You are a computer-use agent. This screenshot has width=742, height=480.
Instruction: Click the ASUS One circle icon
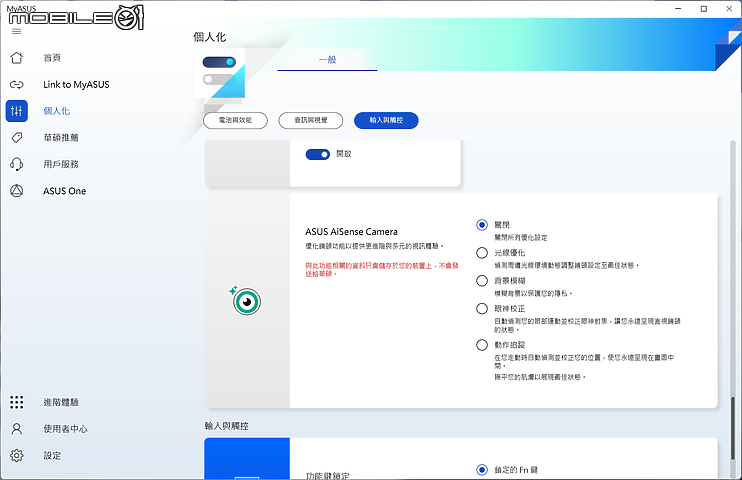pos(17,191)
